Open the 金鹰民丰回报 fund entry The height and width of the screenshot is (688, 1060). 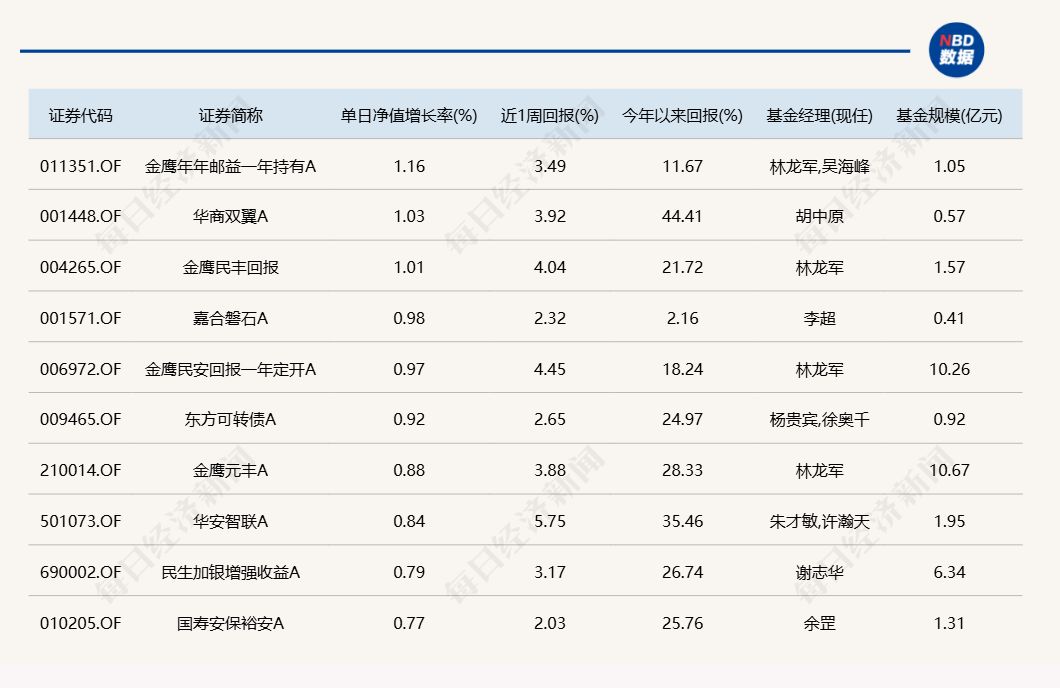pos(230,267)
